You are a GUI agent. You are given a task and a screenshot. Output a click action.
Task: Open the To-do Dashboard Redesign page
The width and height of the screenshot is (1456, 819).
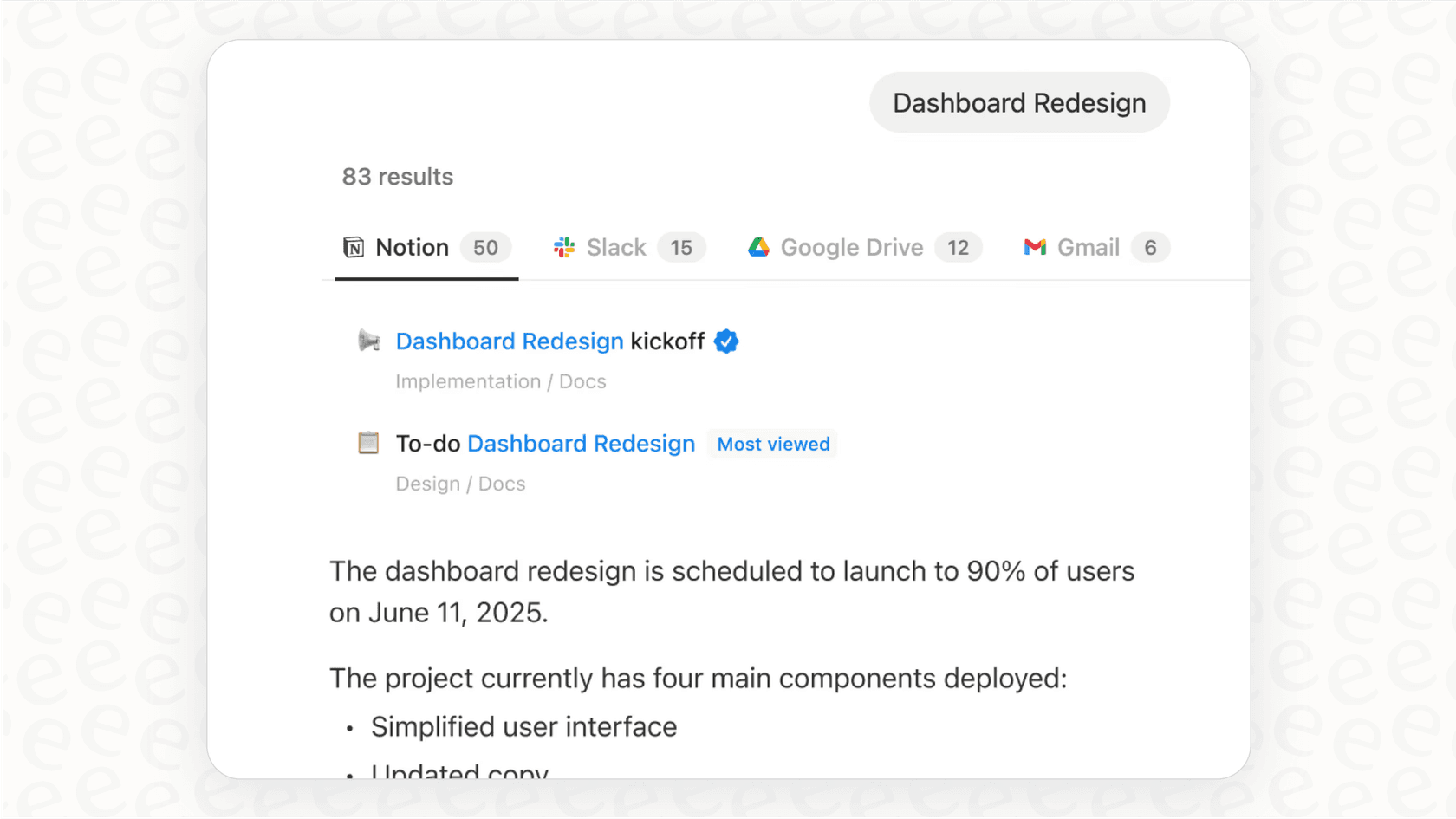click(581, 443)
